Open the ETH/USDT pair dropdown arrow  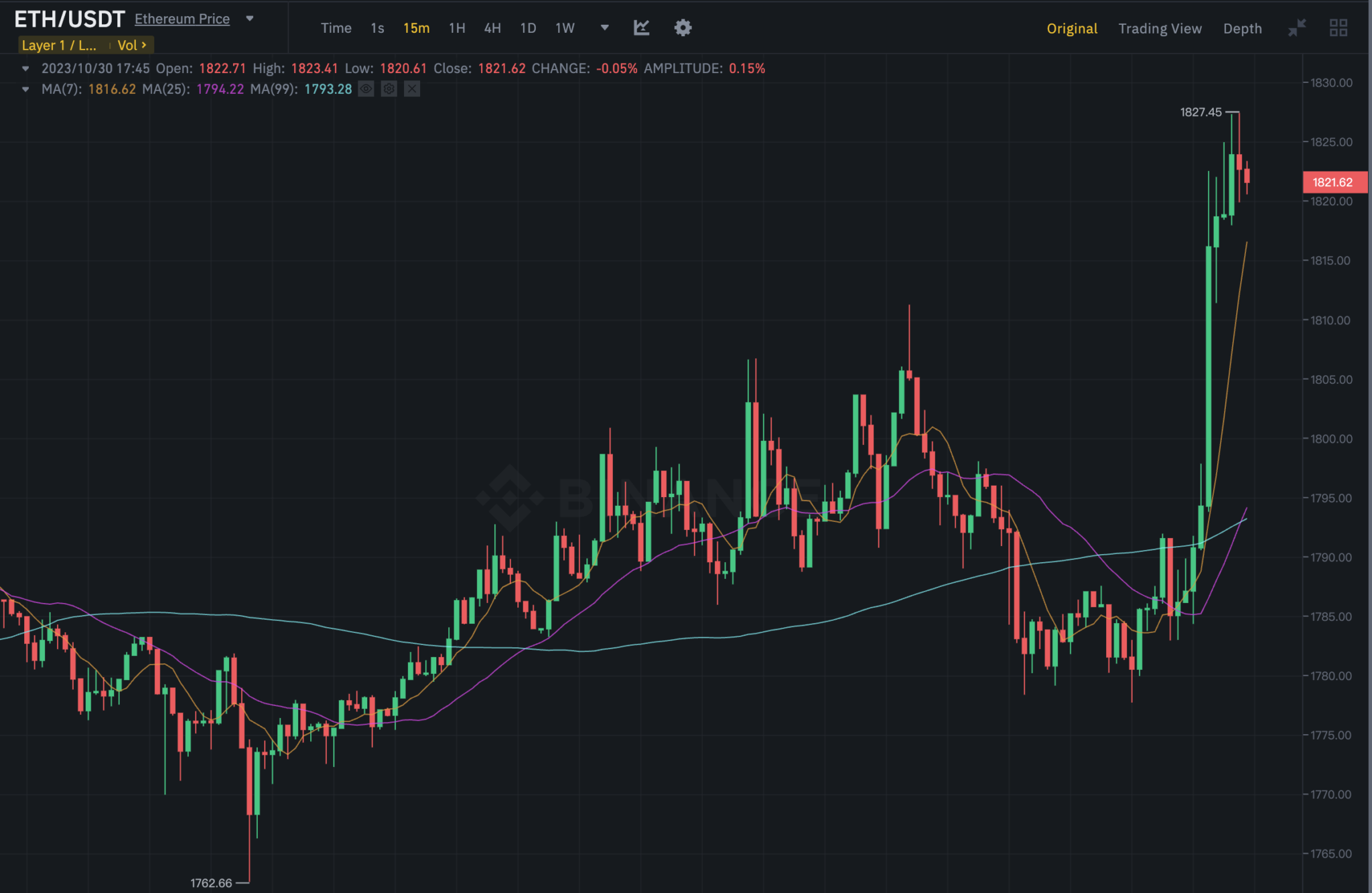pyautogui.click(x=250, y=19)
